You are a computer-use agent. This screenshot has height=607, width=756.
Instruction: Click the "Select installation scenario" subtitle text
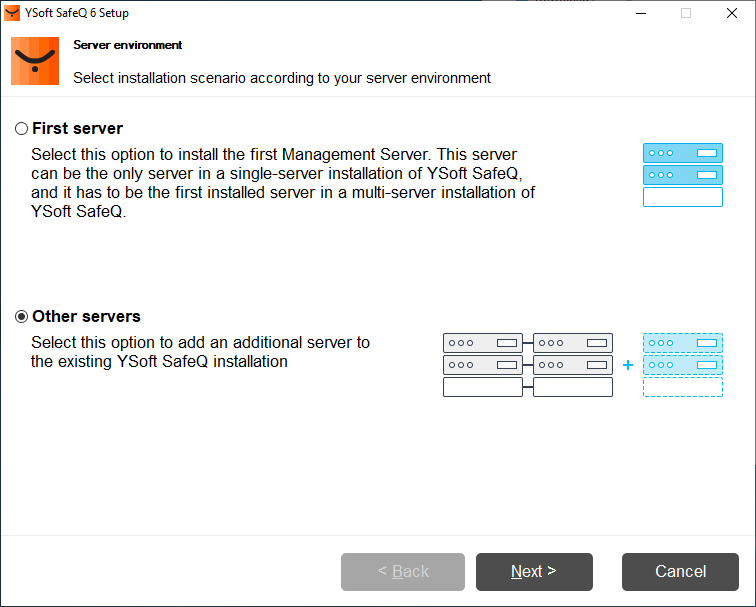(x=282, y=77)
